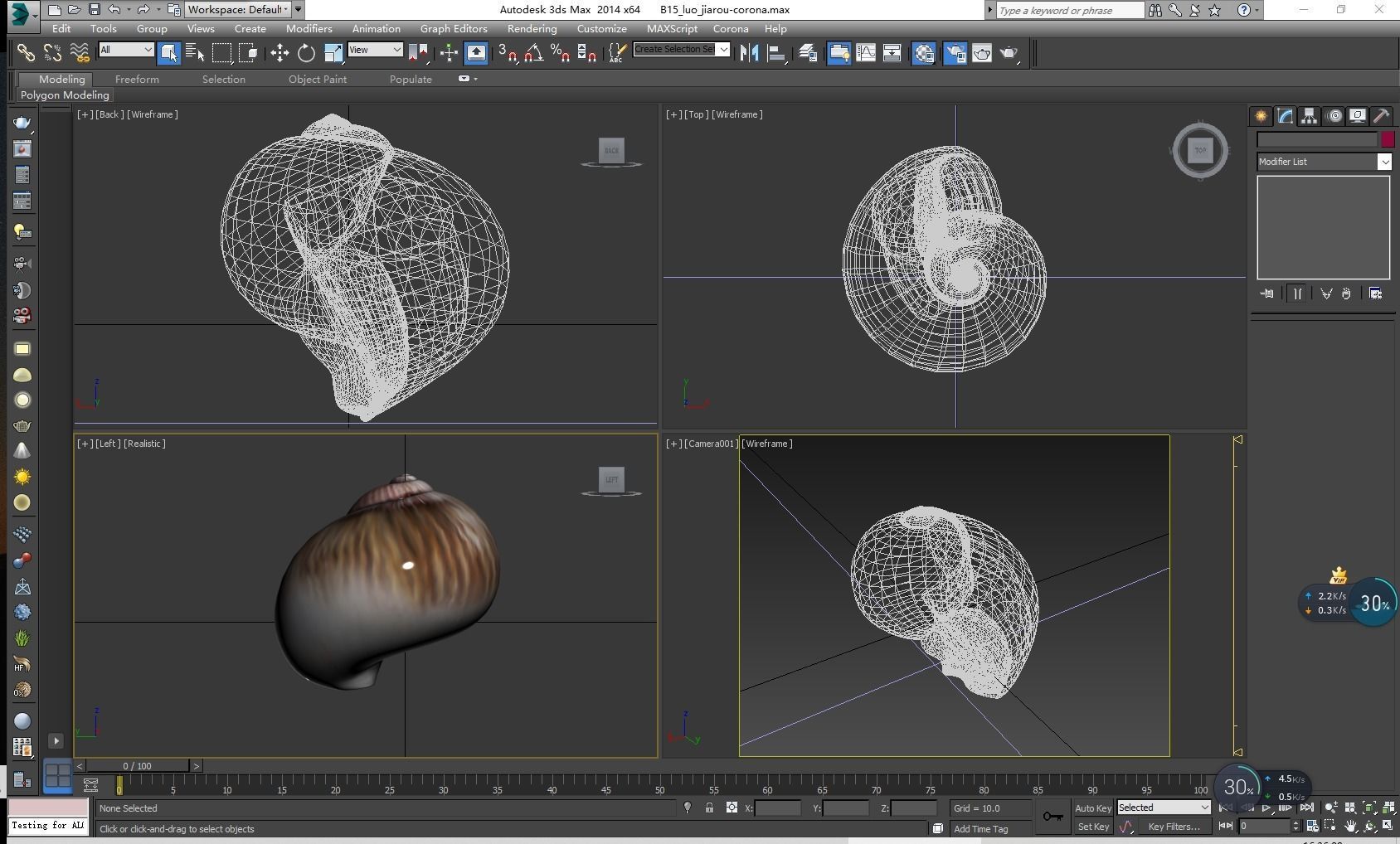Toggle Selection Lock padlock

click(x=709, y=808)
